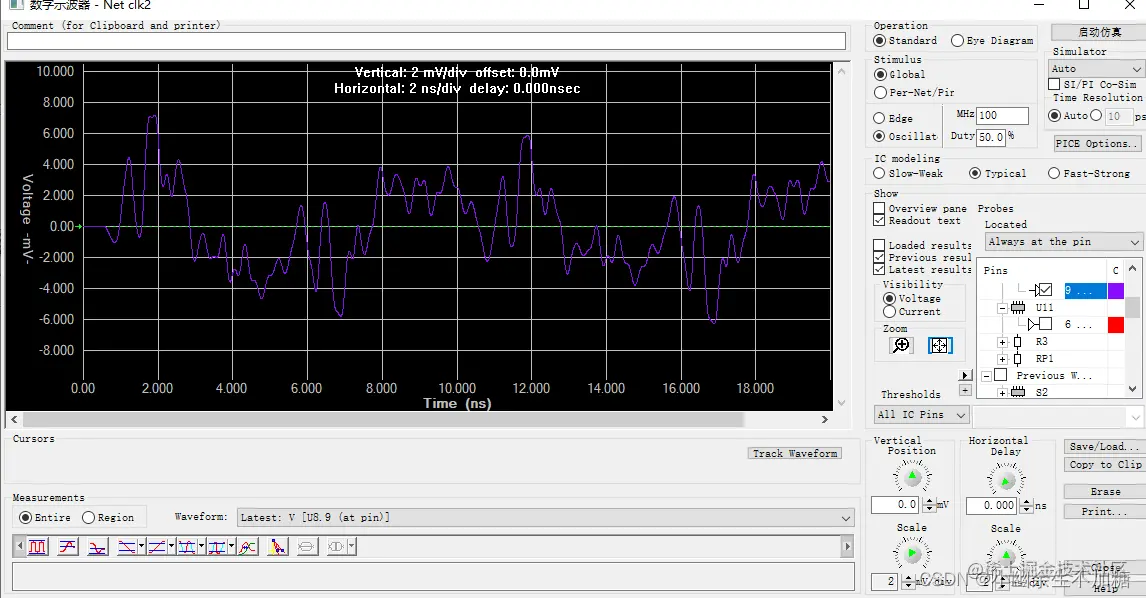This screenshot has height=598, width=1146.
Task: Open falling slew rate measurement dropdown arrow
Action: click(x=141, y=547)
